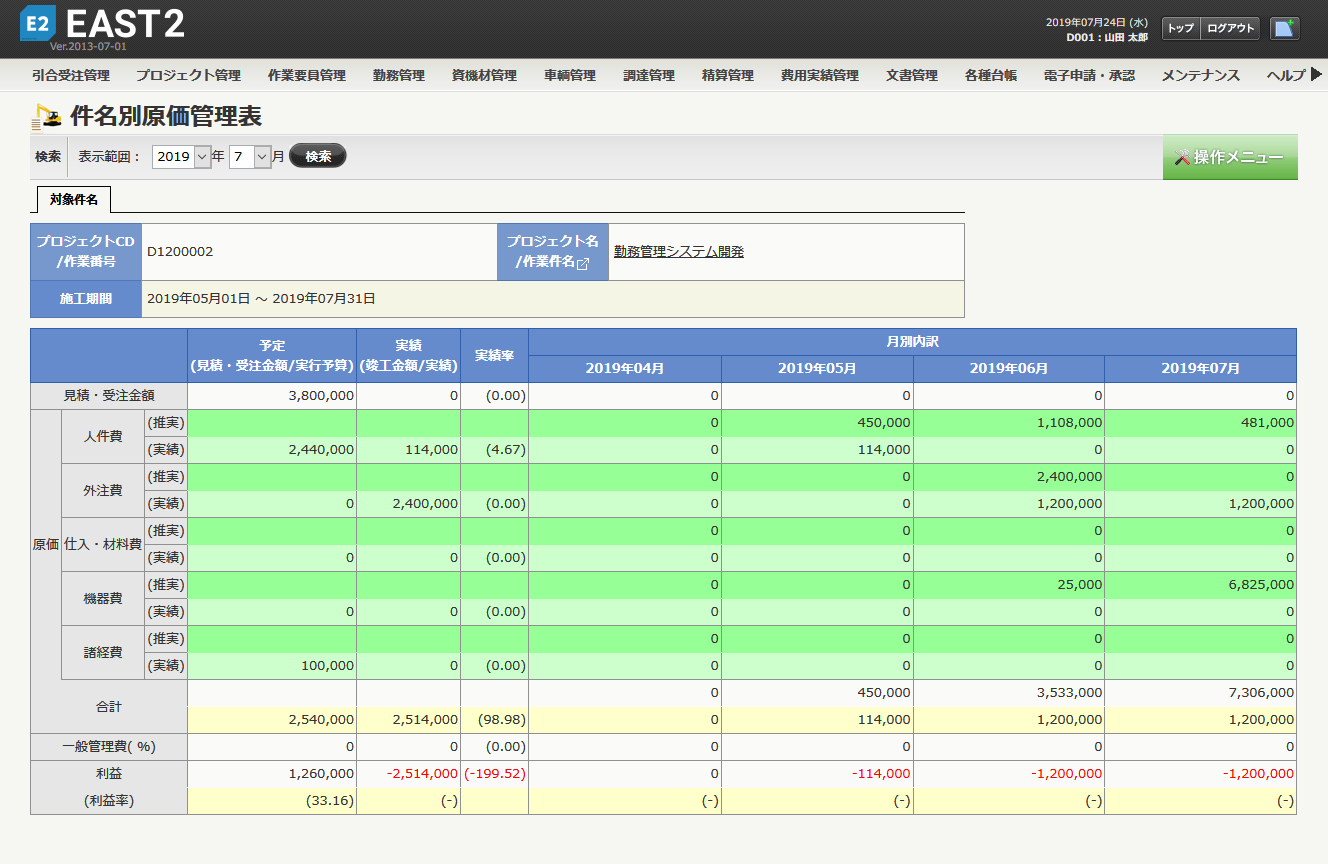
Task: Open the 勤務管理システム開発 project link
Action: tap(679, 252)
